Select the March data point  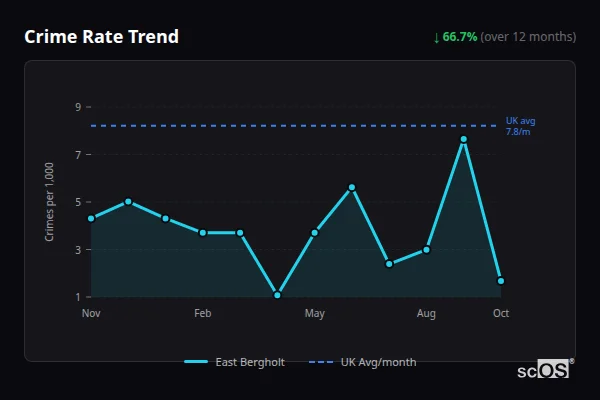point(240,233)
